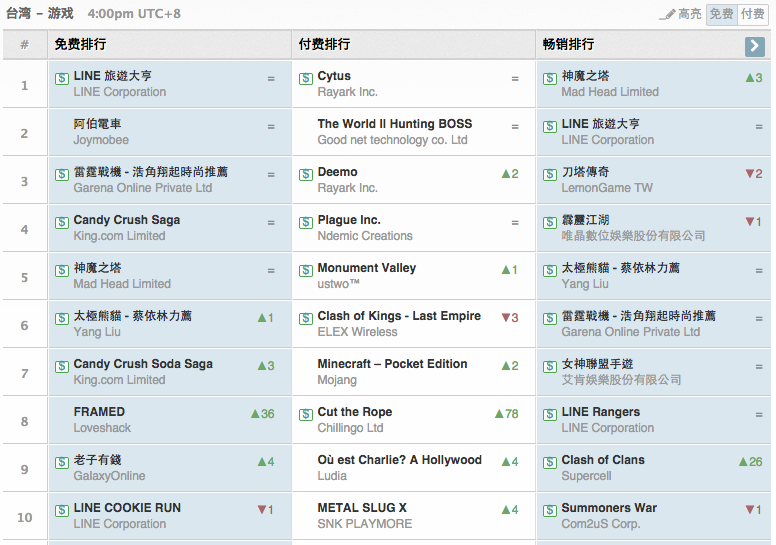Image resolution: width=776 pixels, height=545 pixels.
Task: Click up-26 rank arrow for Clash of Clans
Action: point(750,462)
